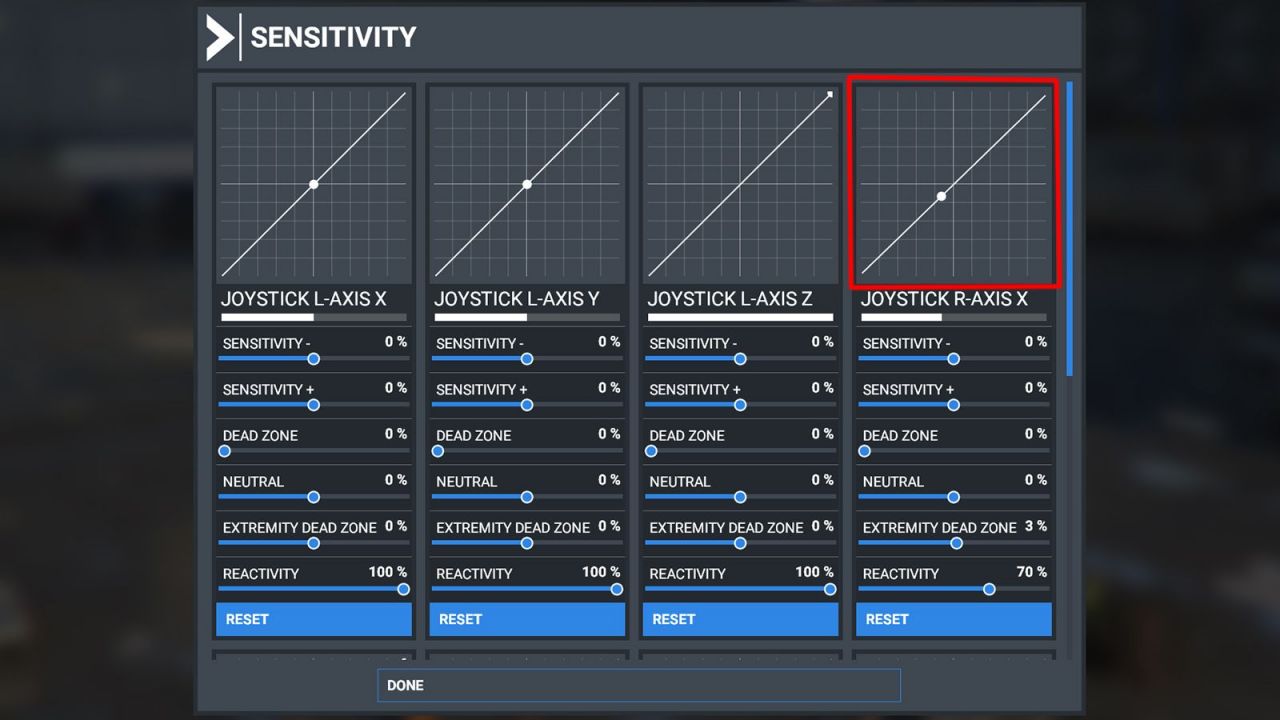Click the L-Axis X response curve graph
The height and width of the screenshot is (720, 1280).
pos(314,184)
